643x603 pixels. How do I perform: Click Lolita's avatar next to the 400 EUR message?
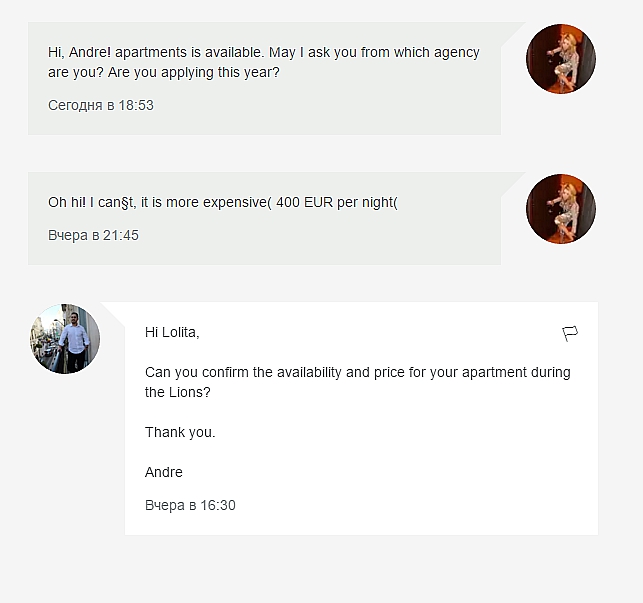pyautogui.click(x=561, y=208)
